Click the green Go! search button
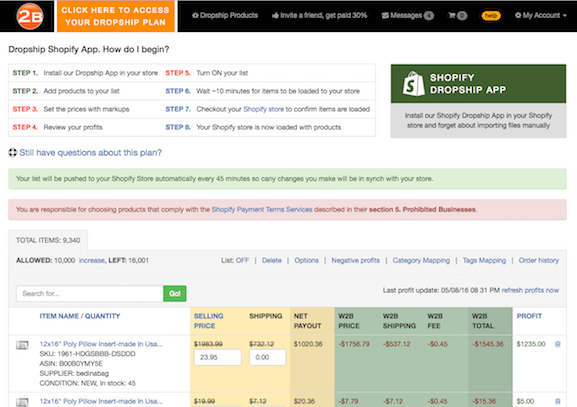 coord(175,294)
